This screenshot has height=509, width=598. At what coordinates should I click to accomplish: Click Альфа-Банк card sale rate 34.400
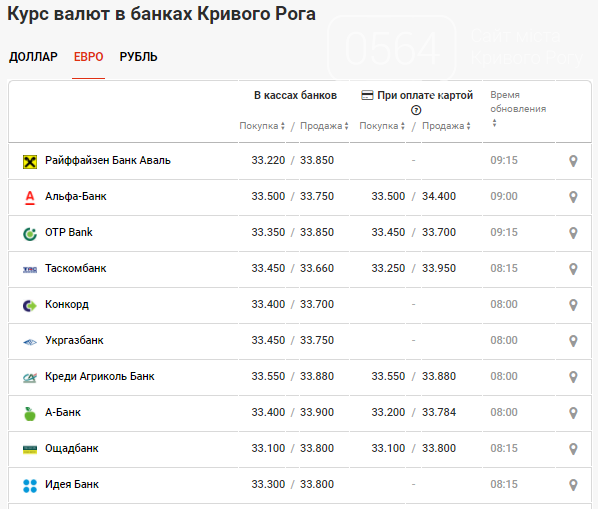439,196
